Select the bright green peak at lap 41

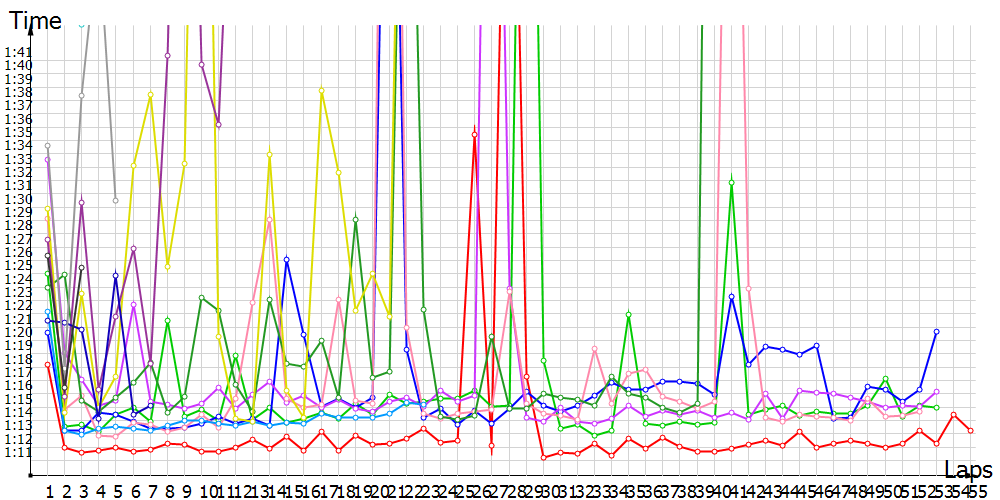[x=732, y=182]
